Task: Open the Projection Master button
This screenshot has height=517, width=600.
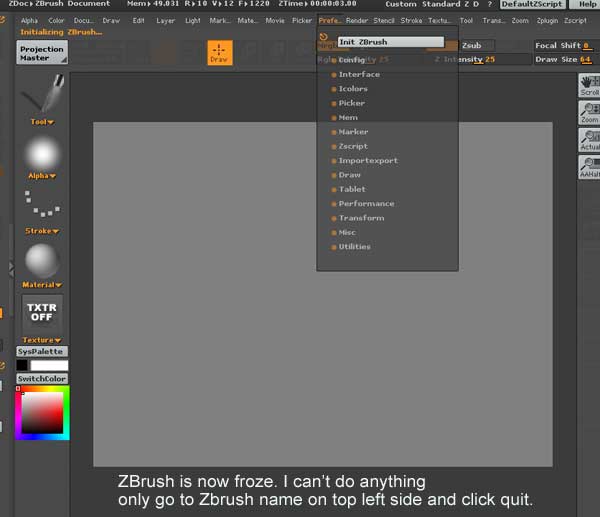Action: pos(42,53)
